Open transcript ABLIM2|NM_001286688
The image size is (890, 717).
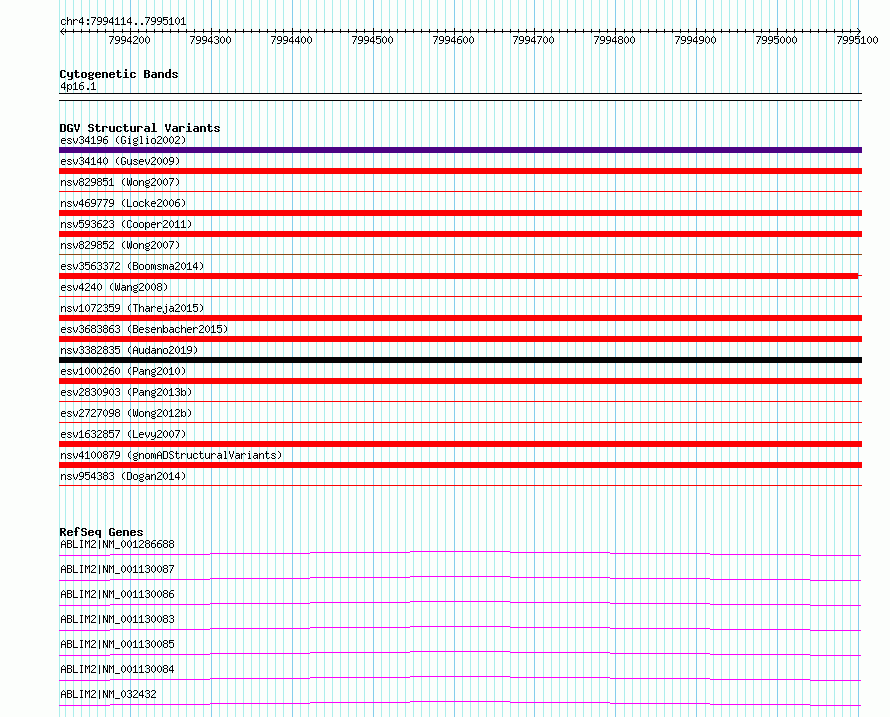tap(117, 544)
